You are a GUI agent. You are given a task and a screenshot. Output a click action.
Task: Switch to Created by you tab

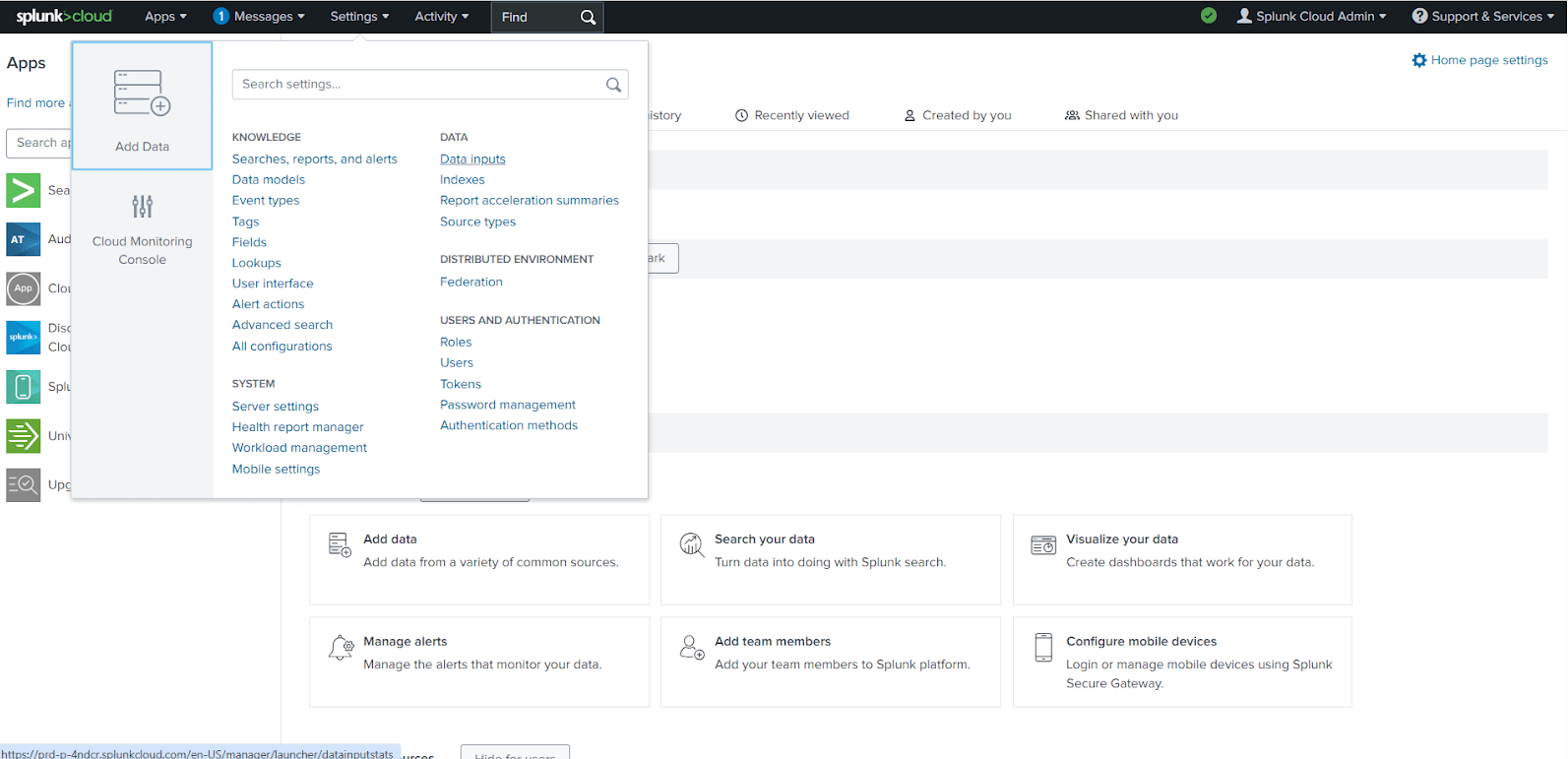point(958,115)
